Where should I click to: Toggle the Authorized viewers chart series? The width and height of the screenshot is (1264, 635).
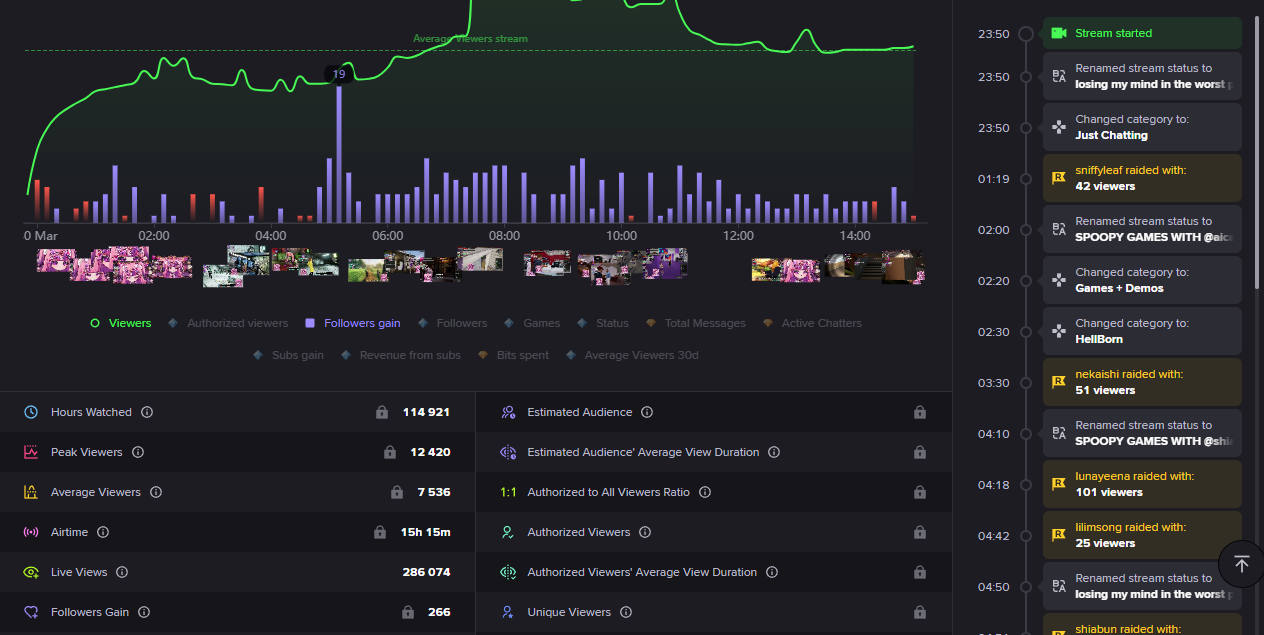click(x=229, y=323)
